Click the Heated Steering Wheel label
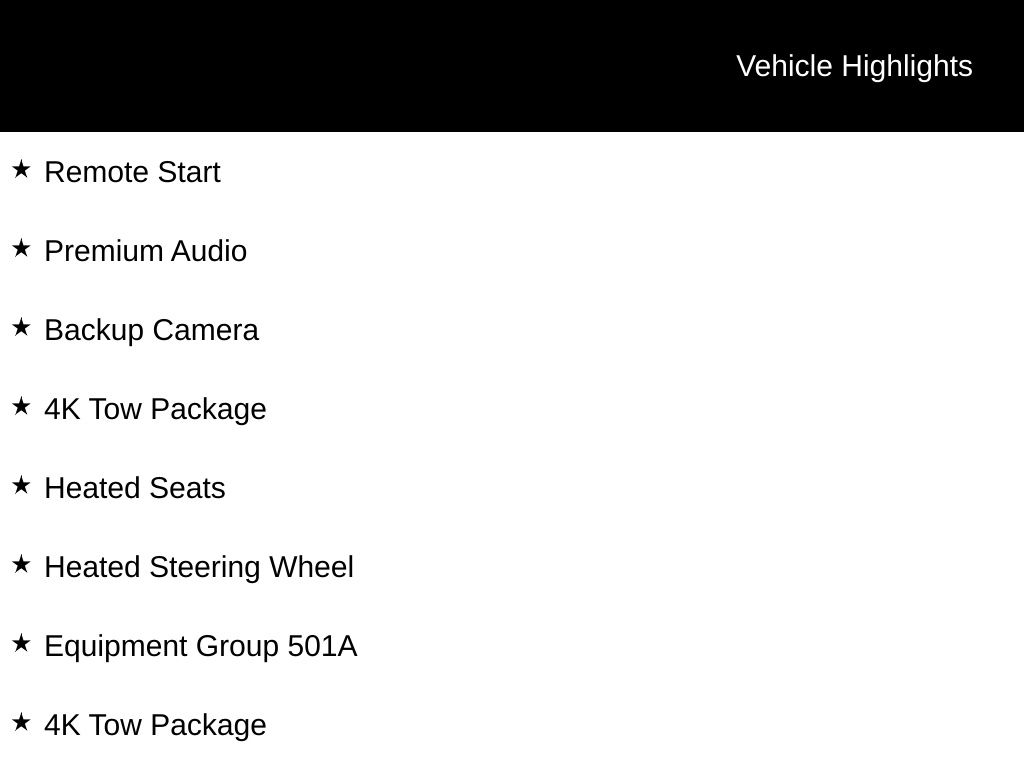 click(199, 567)
